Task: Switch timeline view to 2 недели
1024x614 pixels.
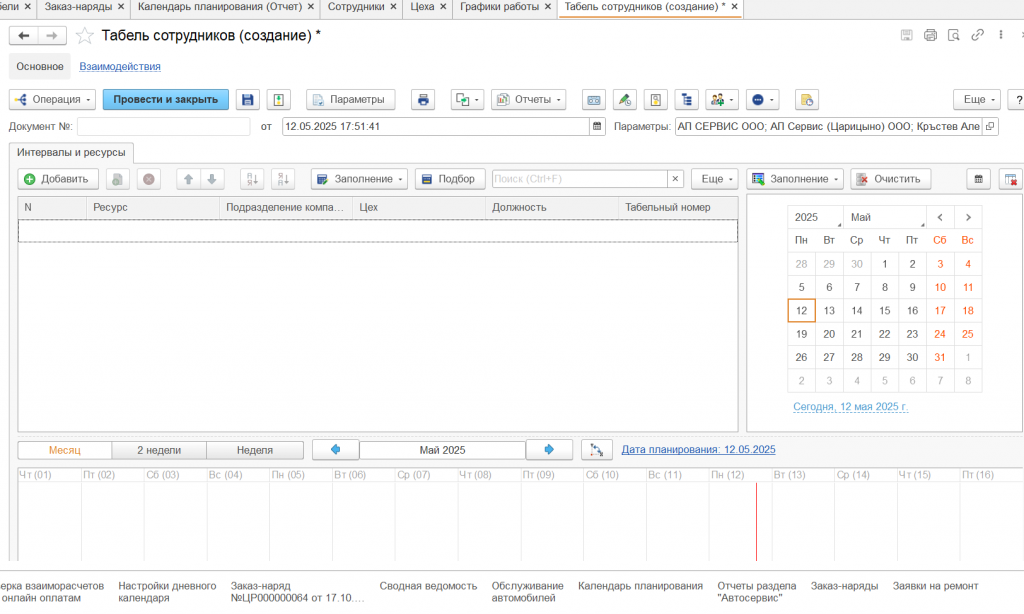Action: pos(160,450)
